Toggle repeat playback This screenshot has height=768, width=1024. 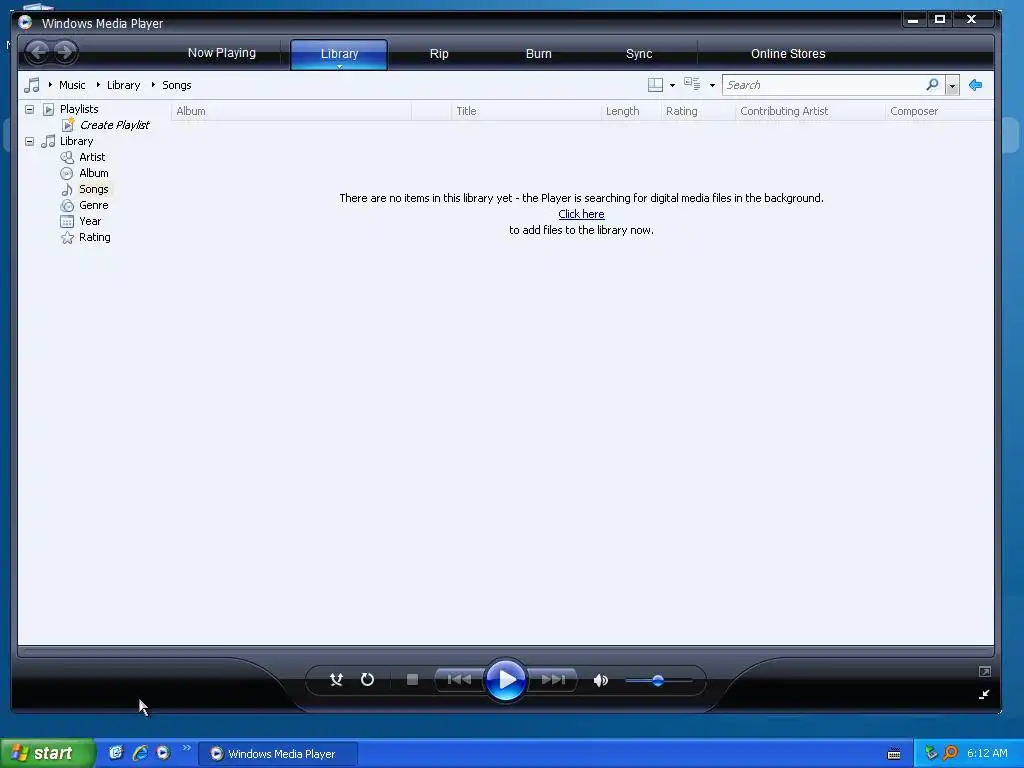368,680
